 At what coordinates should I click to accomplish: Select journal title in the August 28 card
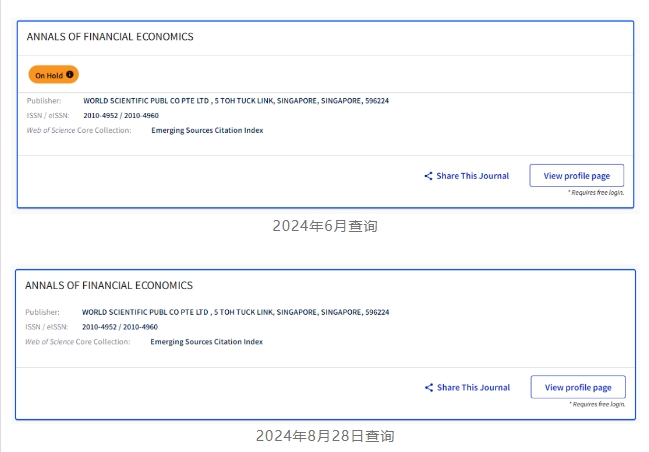[109, 285]
